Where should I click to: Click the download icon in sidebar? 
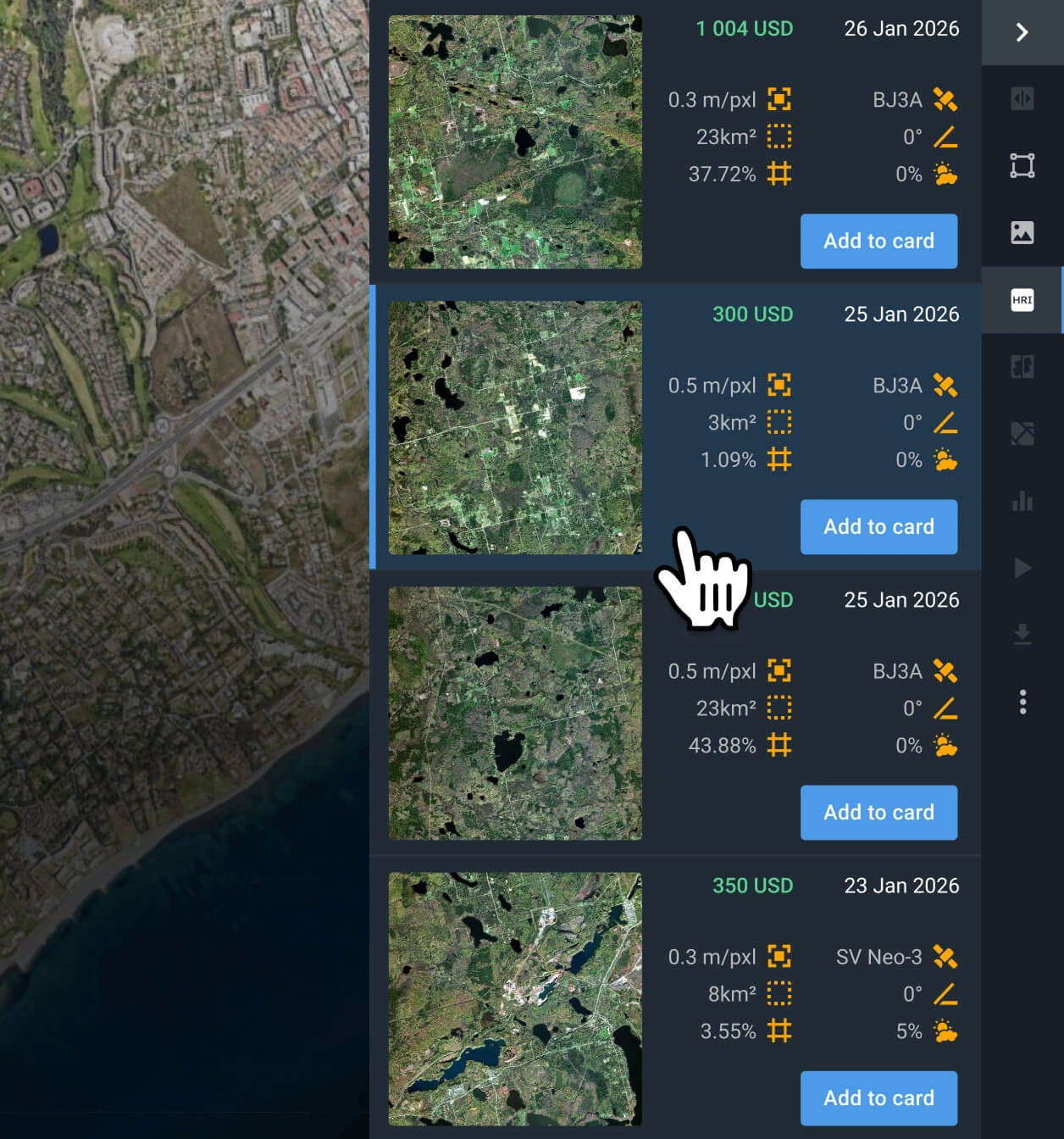1022,634
